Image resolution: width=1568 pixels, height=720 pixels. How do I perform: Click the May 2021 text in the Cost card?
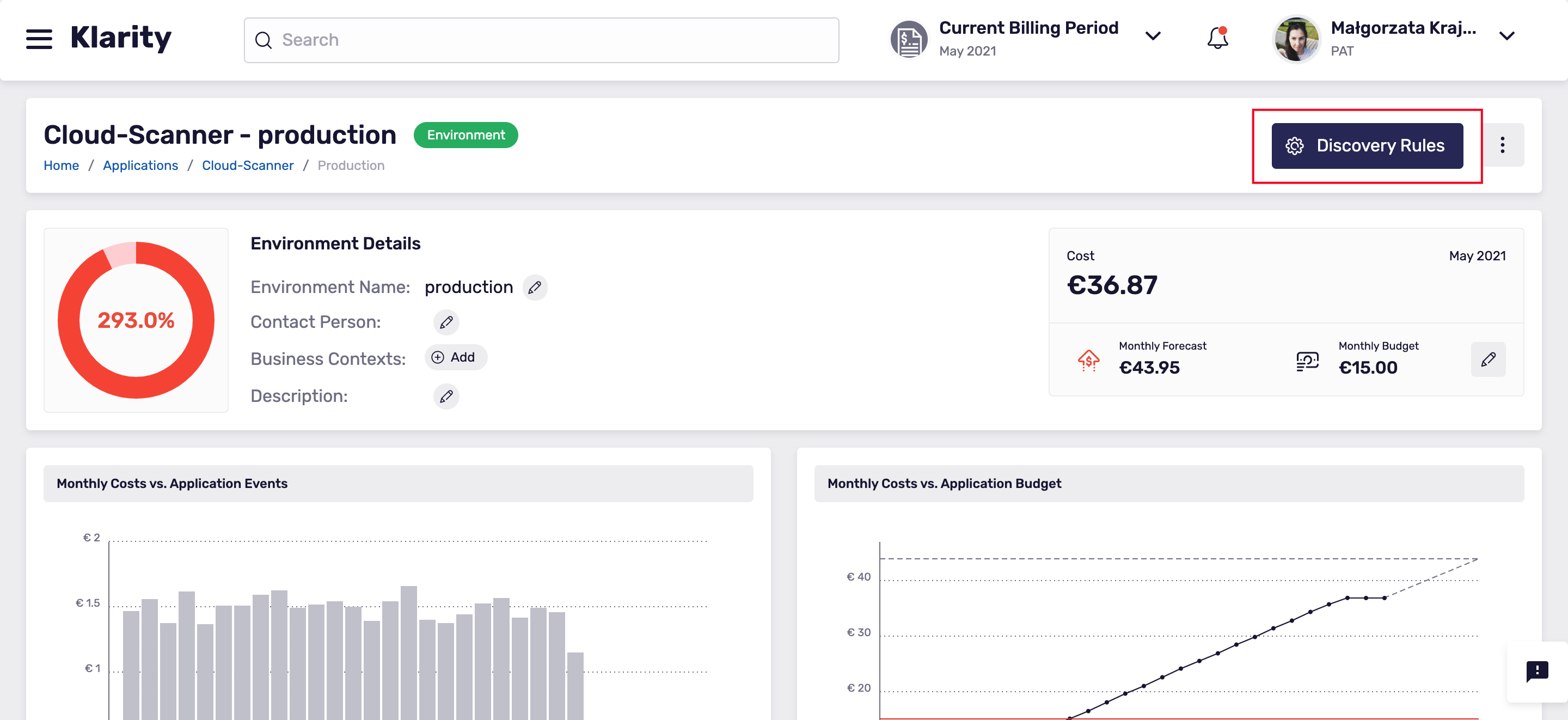tap(1477, 256)
